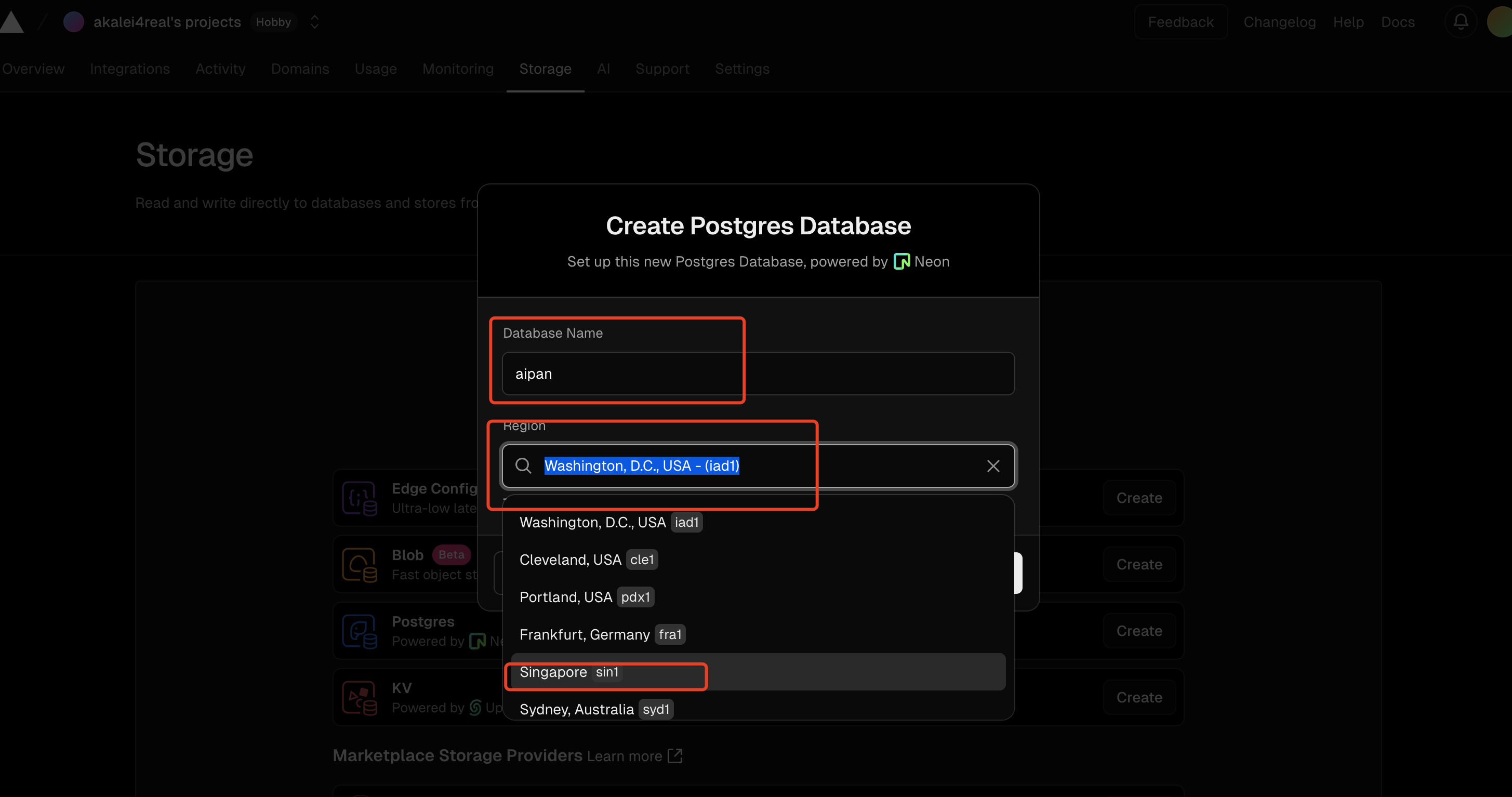Switch to the Storage tab
This screenshot has width=1512, height=797.
(x=545, y=69)
